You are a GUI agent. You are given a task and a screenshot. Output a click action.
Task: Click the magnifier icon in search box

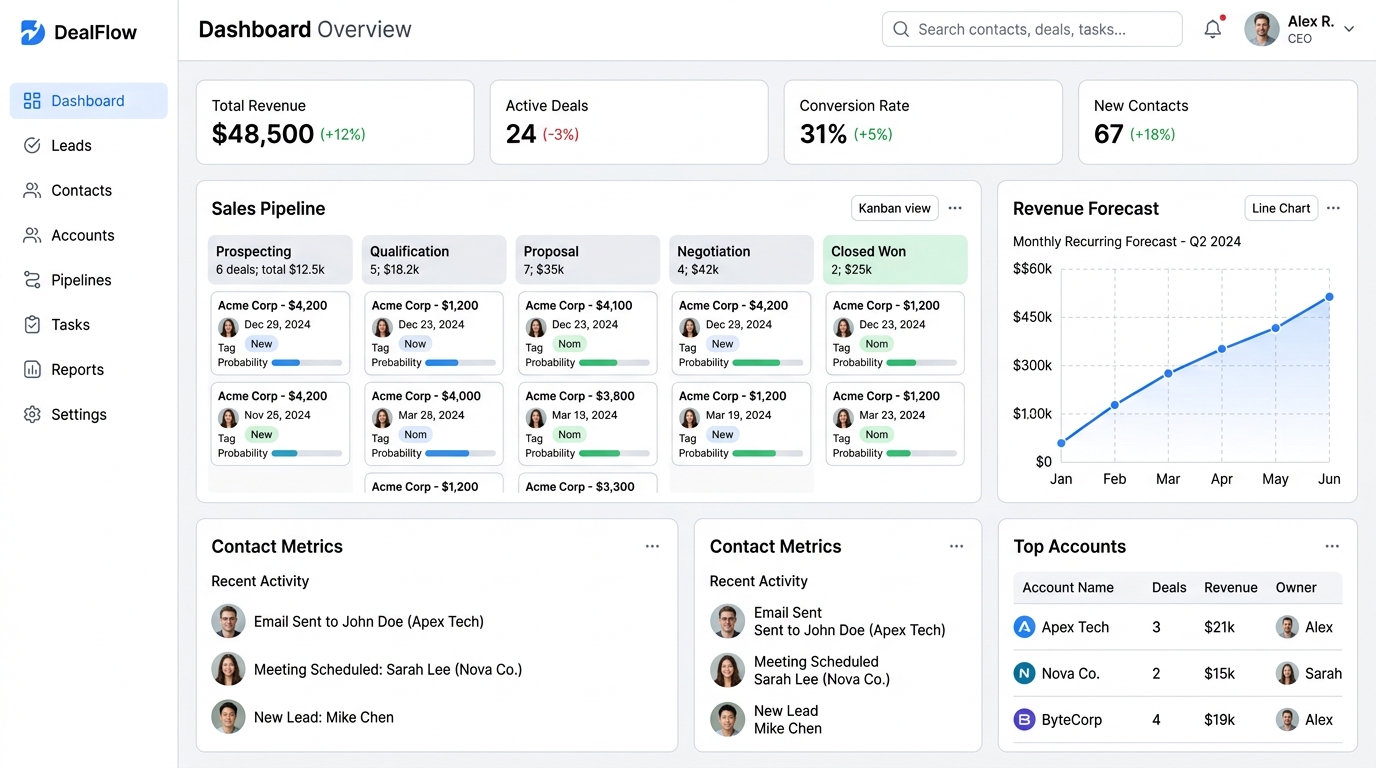point(901,29)
